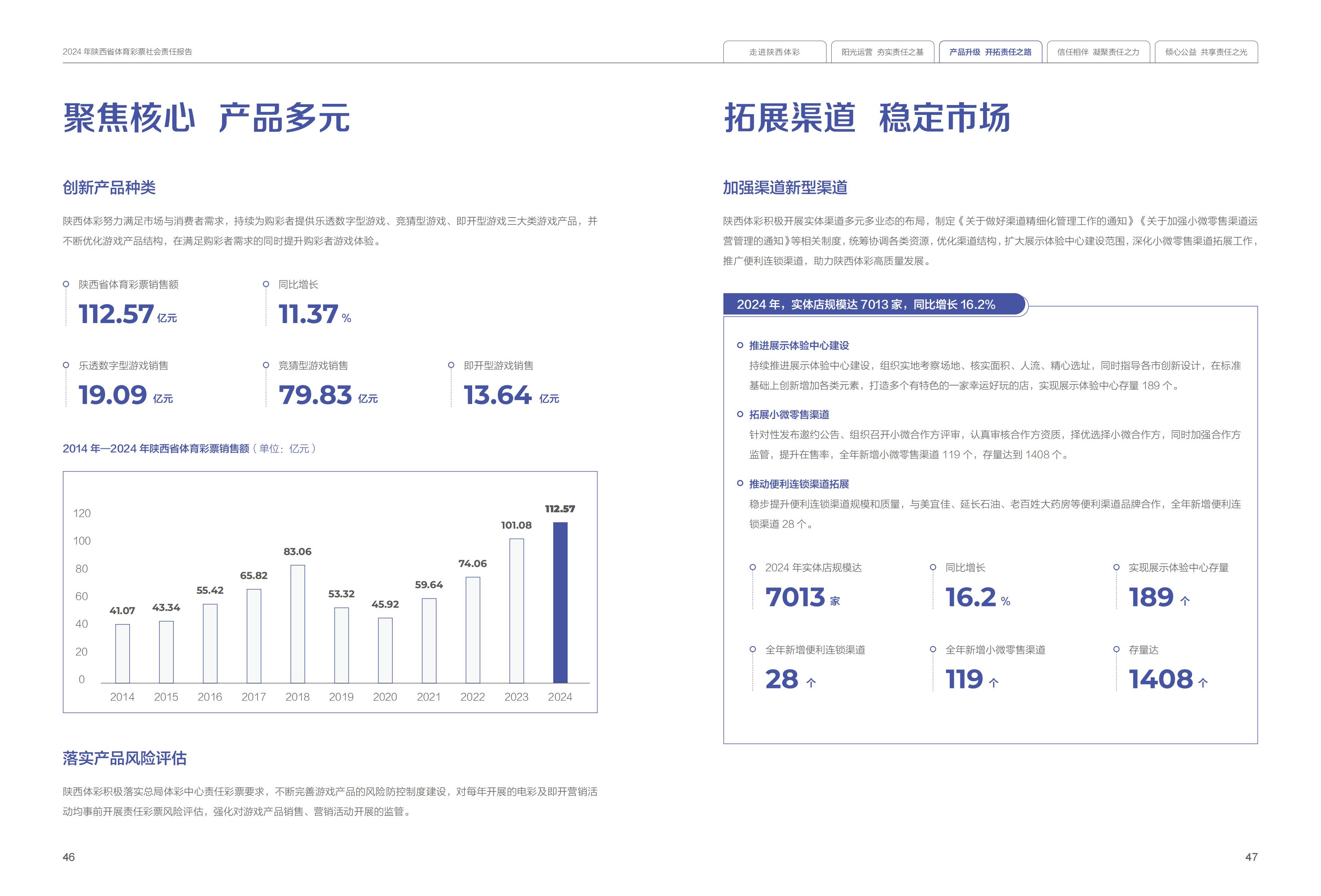Click the 2024 highlighted bar in chart
This screenshot has height=896, width=1321.
click(560, 602)
